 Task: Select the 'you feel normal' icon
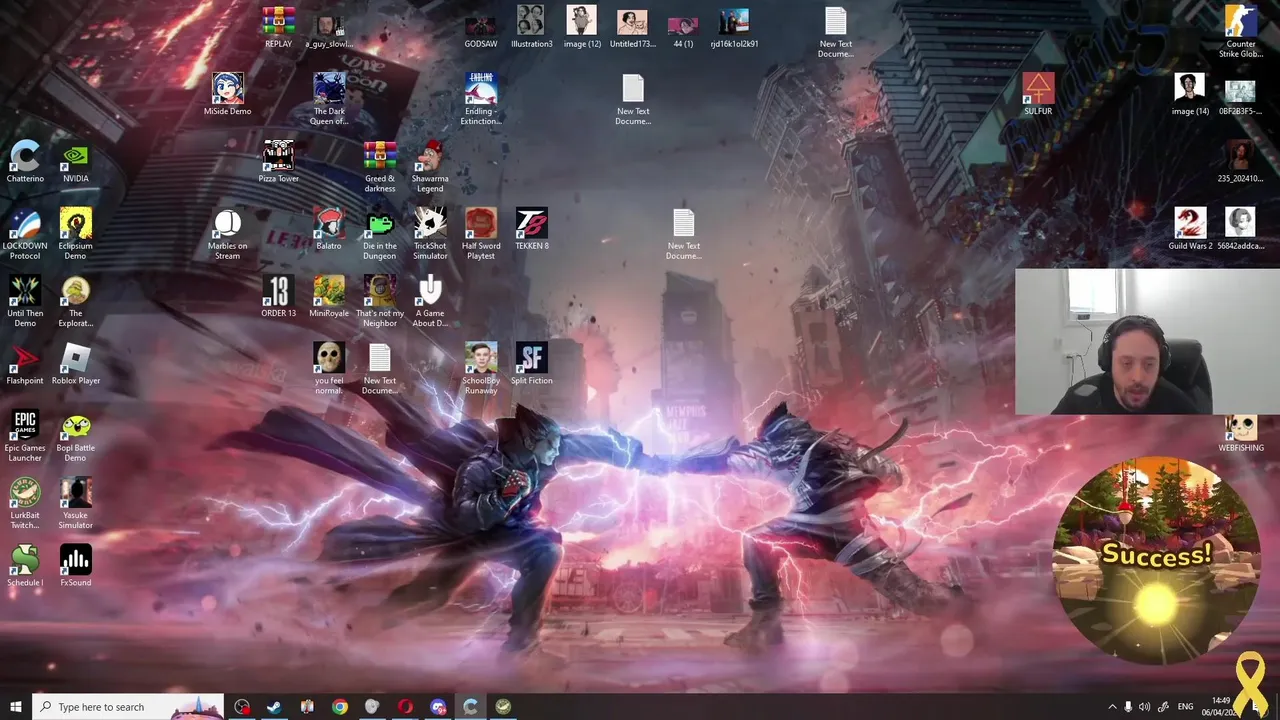(x=329, y=367)
